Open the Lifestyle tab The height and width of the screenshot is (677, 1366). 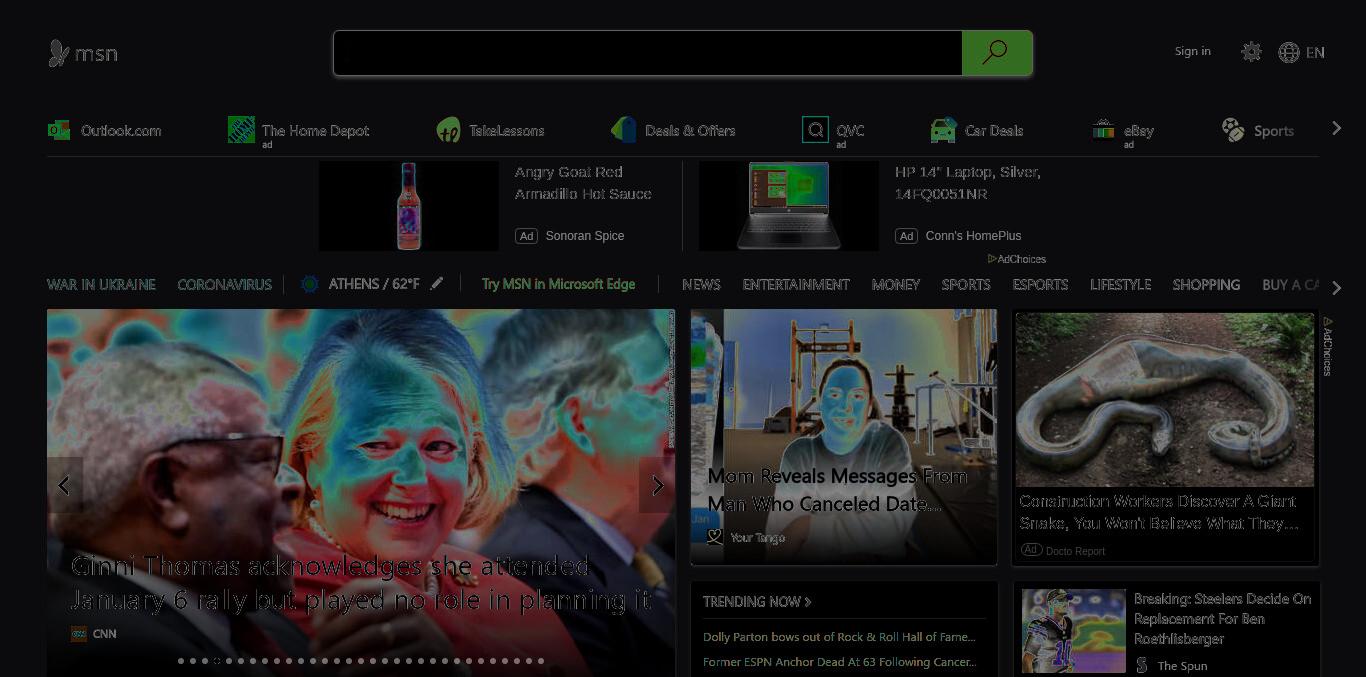1120,284
